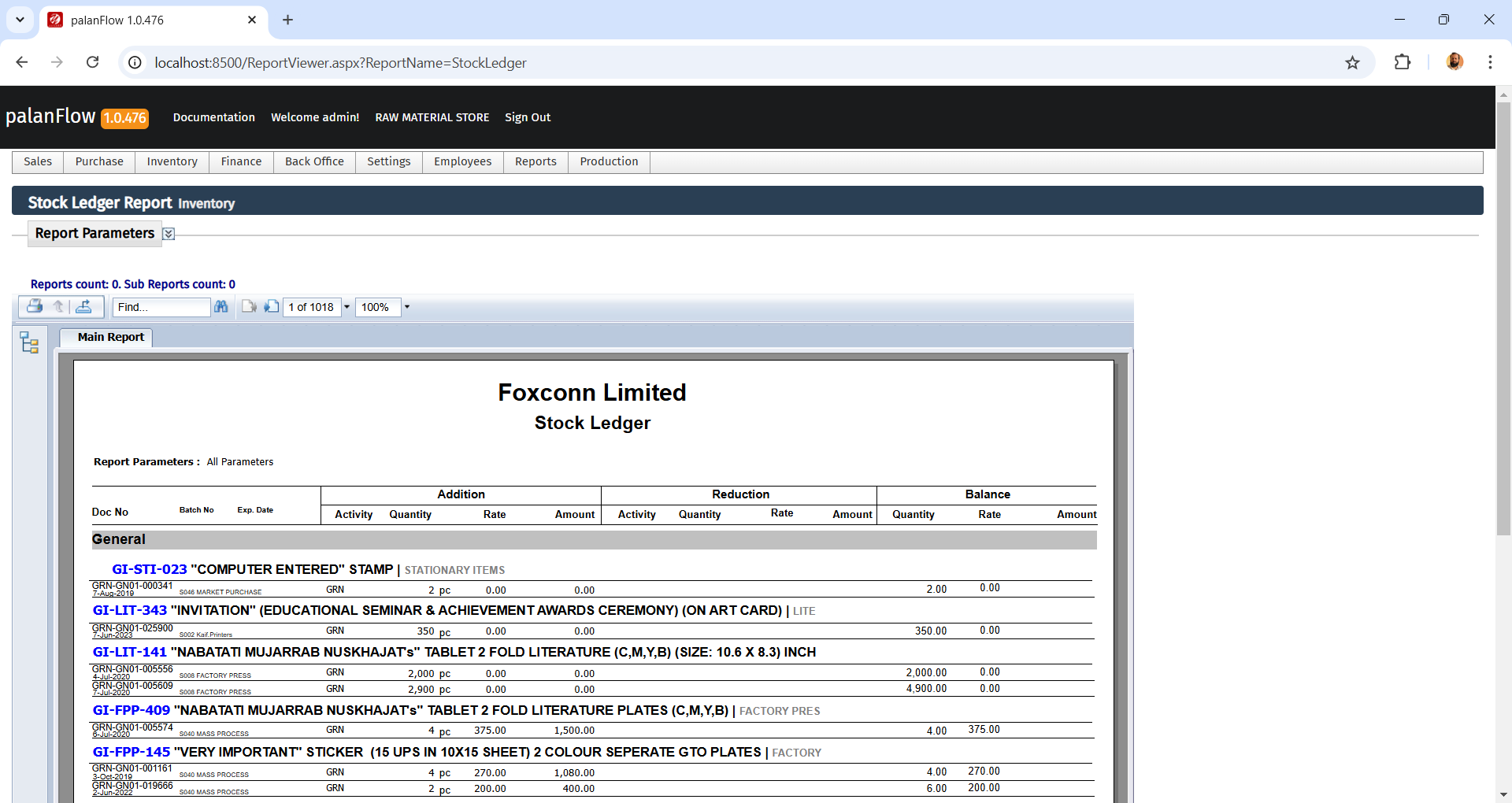Open the tab search chevron

pos(20,20)
